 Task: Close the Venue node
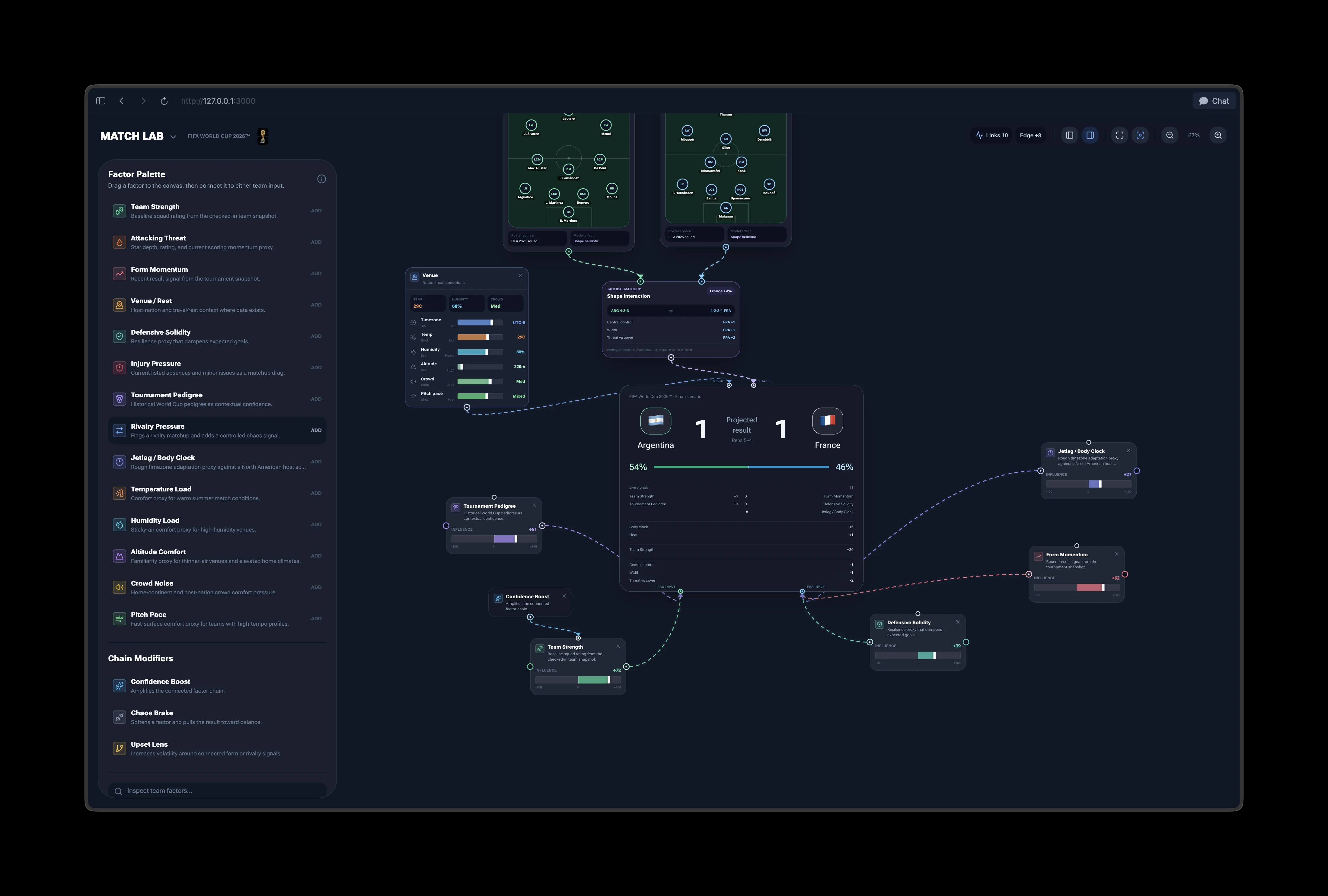521,276
